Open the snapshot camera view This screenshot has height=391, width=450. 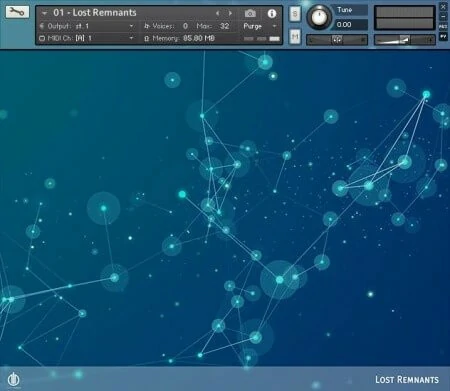pos(250,13)
